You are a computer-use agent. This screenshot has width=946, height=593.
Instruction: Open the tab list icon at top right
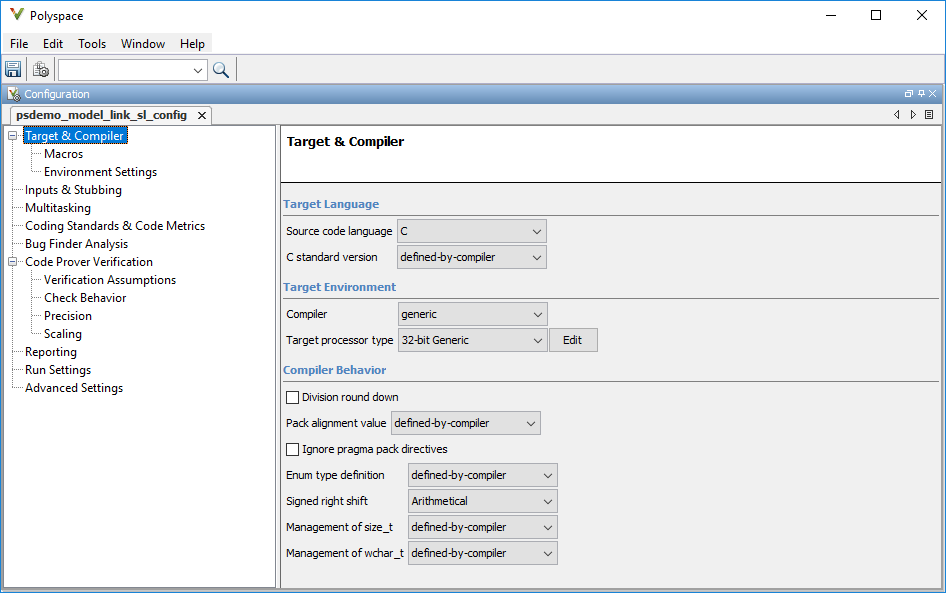929,114
